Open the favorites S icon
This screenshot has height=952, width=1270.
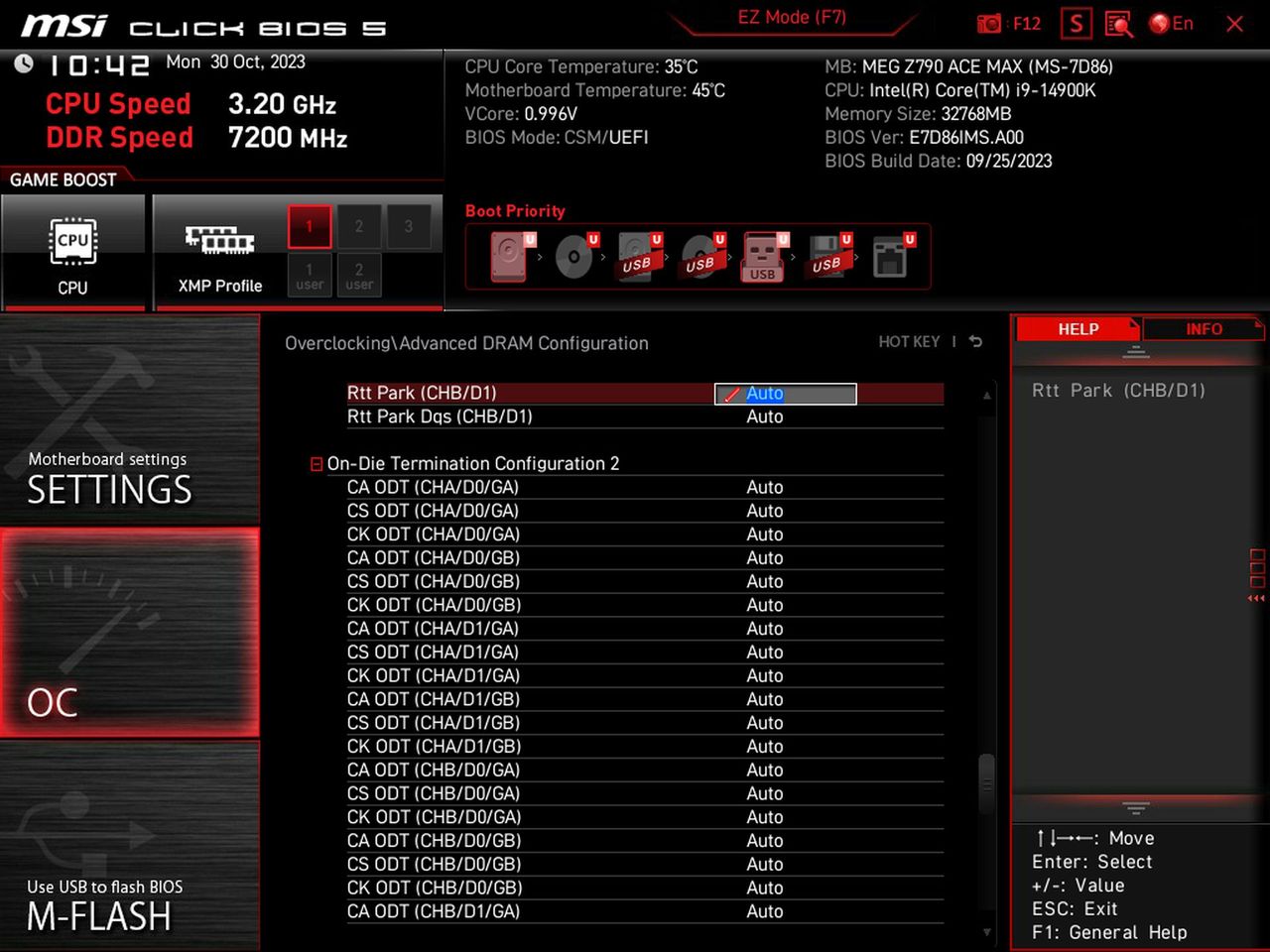pyautogui.click(x=1076, y=24)
